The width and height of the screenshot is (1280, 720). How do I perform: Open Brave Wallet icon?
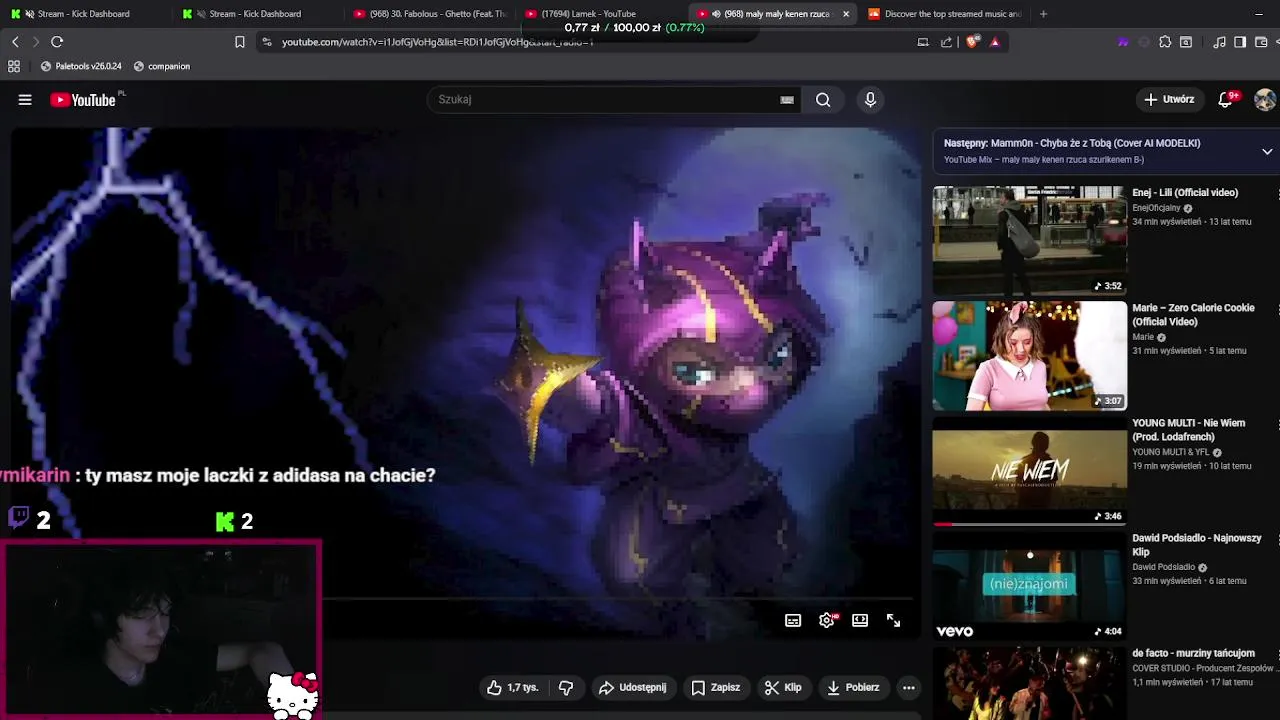(x=1261, y=42)
